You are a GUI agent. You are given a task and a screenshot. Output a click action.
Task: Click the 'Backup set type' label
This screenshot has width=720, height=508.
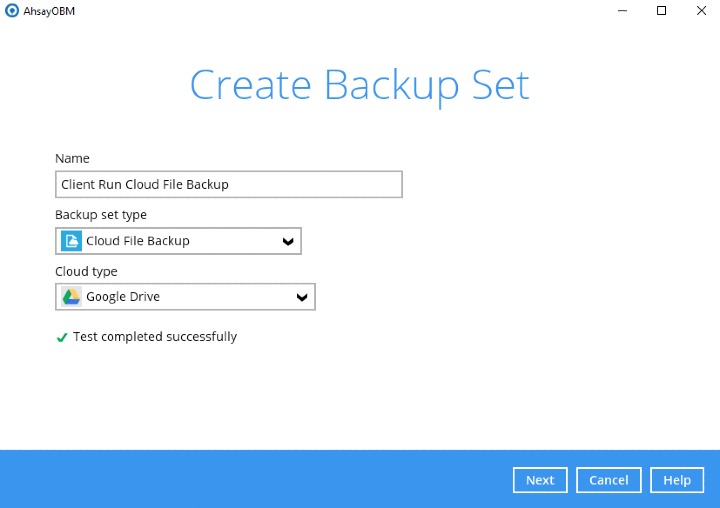tap(101, 215)
